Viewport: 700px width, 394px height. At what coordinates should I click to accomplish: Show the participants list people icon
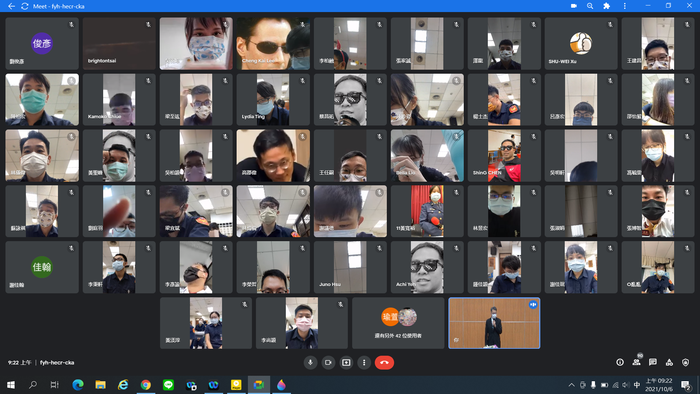click(637, 362)
